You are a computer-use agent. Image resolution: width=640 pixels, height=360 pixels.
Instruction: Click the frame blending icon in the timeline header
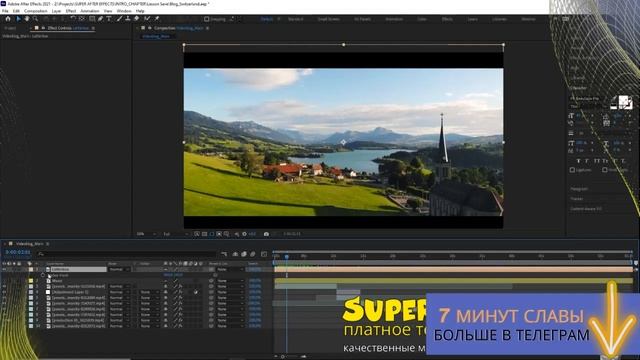click(x=244, y=254)
